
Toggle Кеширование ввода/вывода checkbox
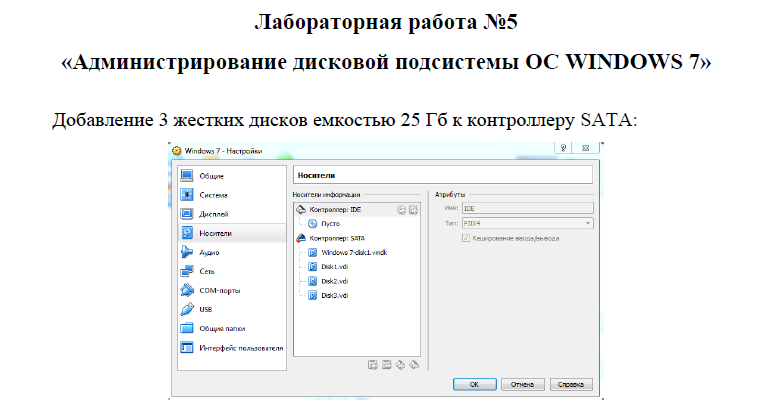click(466, 238)
